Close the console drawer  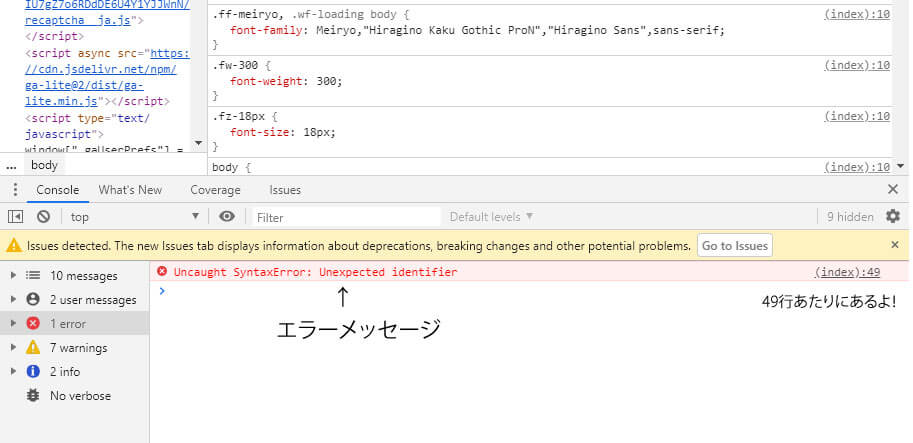pos(893,189)
